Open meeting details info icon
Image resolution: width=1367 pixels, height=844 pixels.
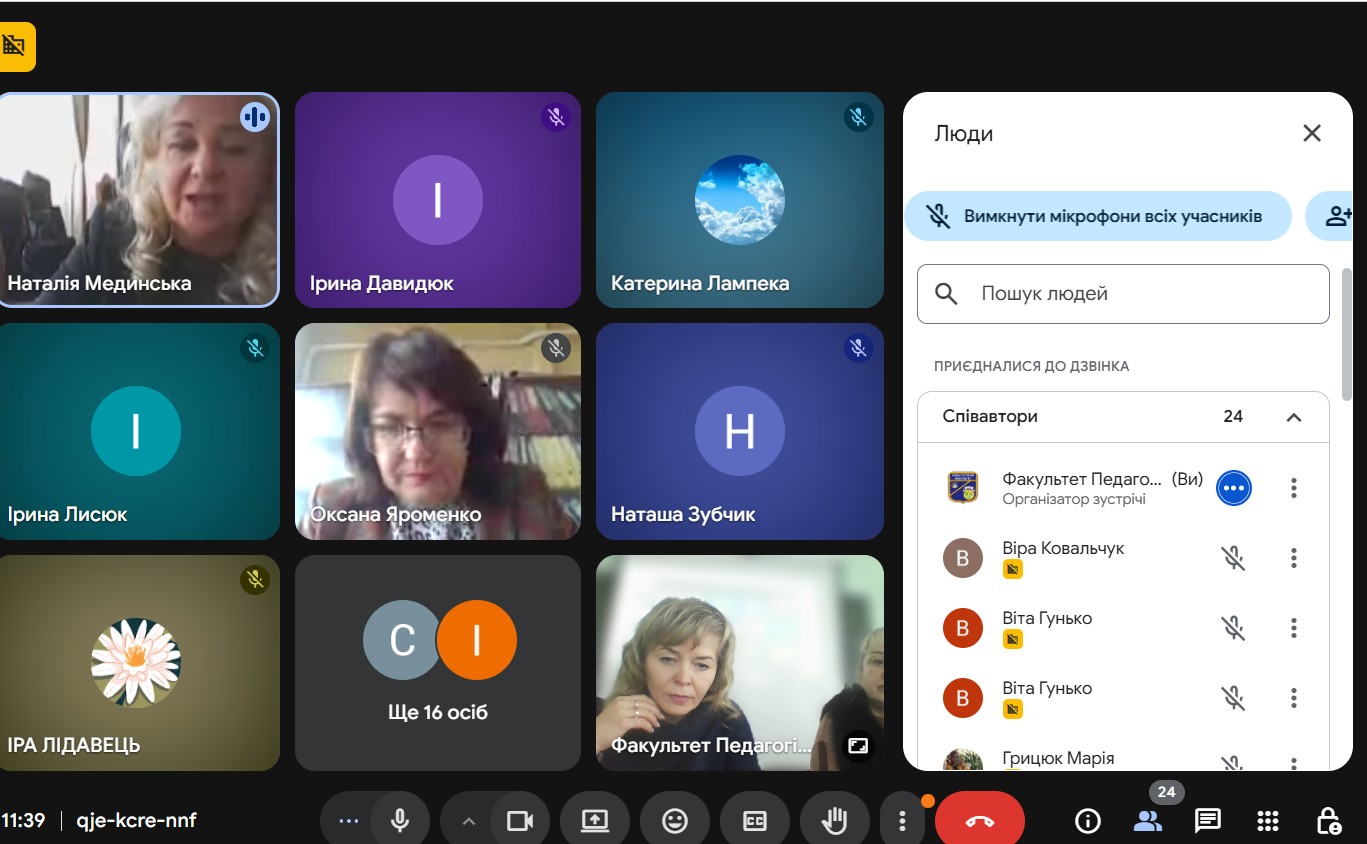(x=1087, y=821)
